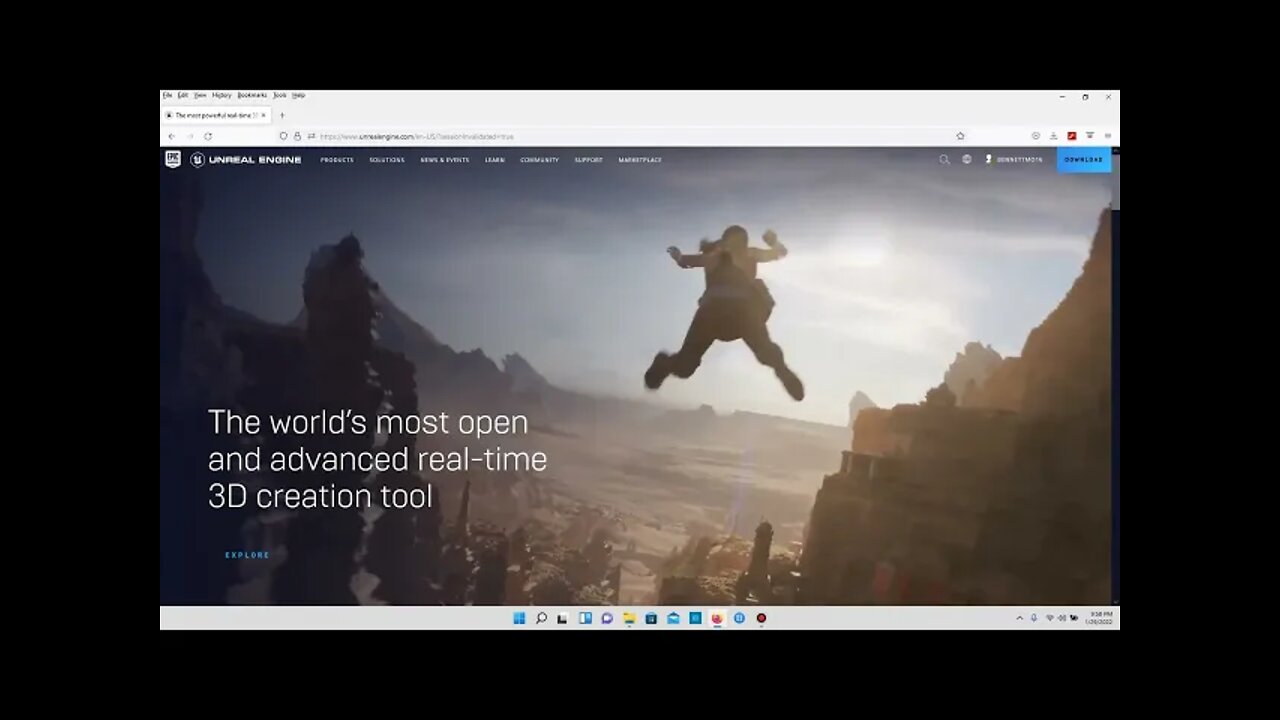Click the microphone icon in the system tray
The height and width of the screenshot is (720, 1280).
click(x=1034, y=618)
